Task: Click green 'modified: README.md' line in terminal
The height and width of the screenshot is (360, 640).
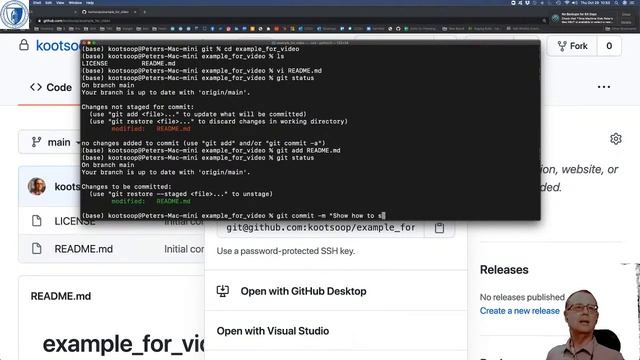Action: point(151,202)
